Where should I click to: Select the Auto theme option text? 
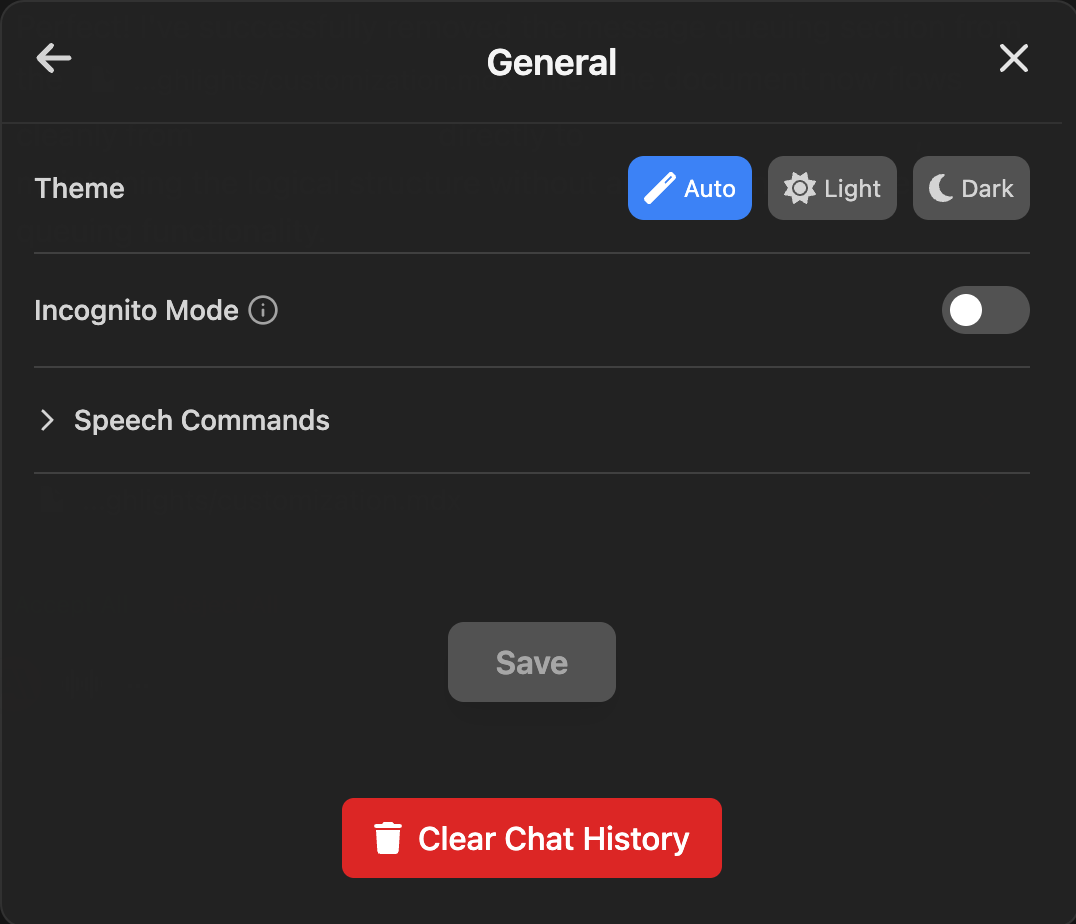pyautogui.click(x=710, y=188)
